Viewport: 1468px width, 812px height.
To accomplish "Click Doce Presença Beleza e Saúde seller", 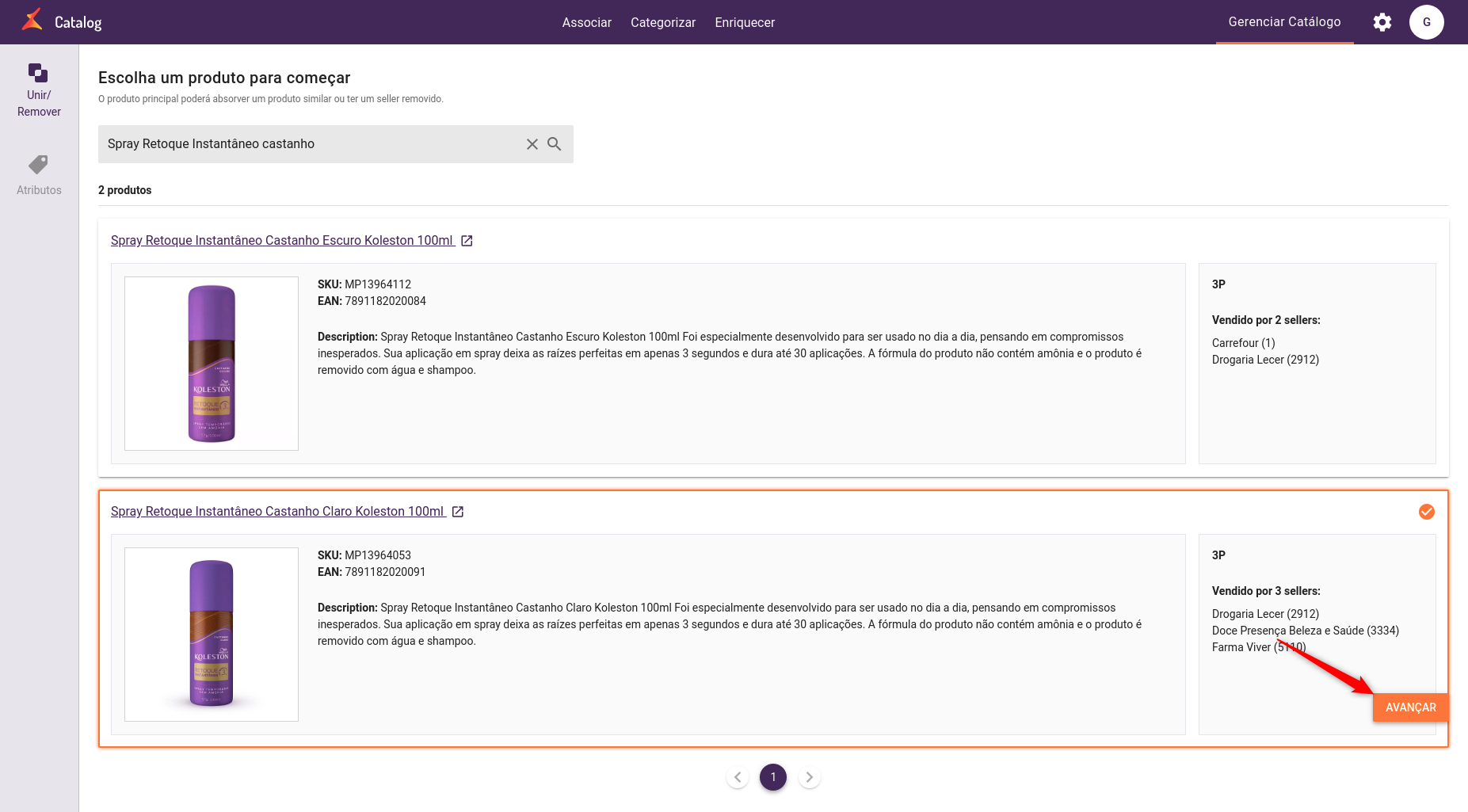I will [x=1306, y=631].
